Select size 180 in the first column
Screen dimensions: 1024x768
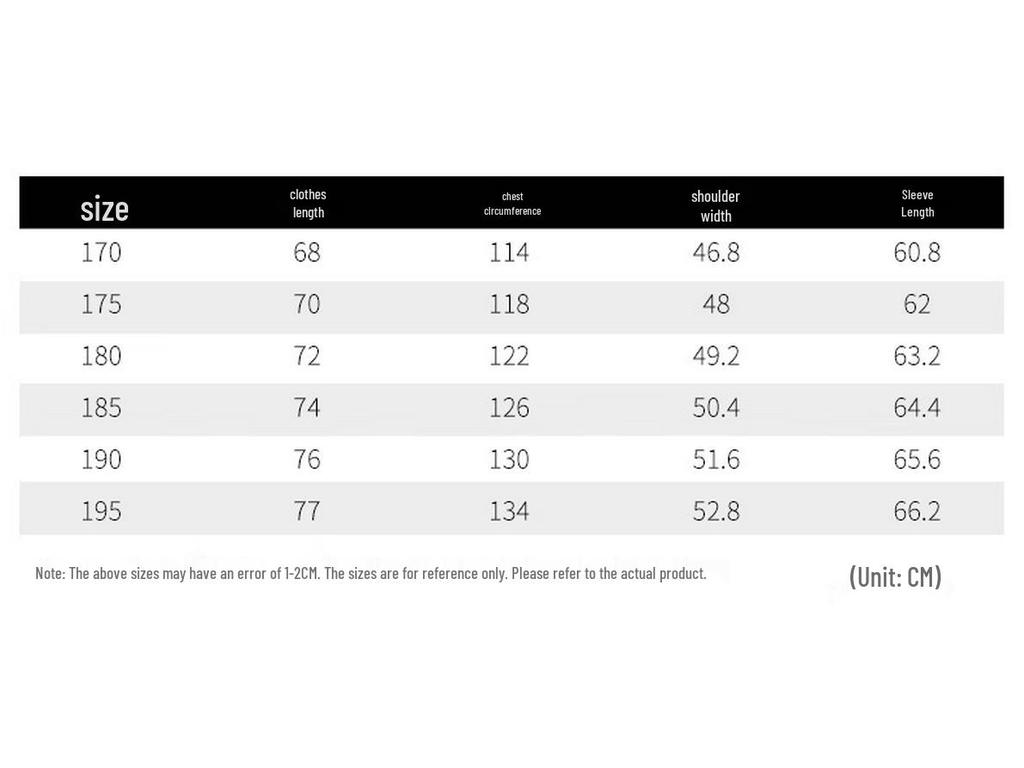[101, 356]
